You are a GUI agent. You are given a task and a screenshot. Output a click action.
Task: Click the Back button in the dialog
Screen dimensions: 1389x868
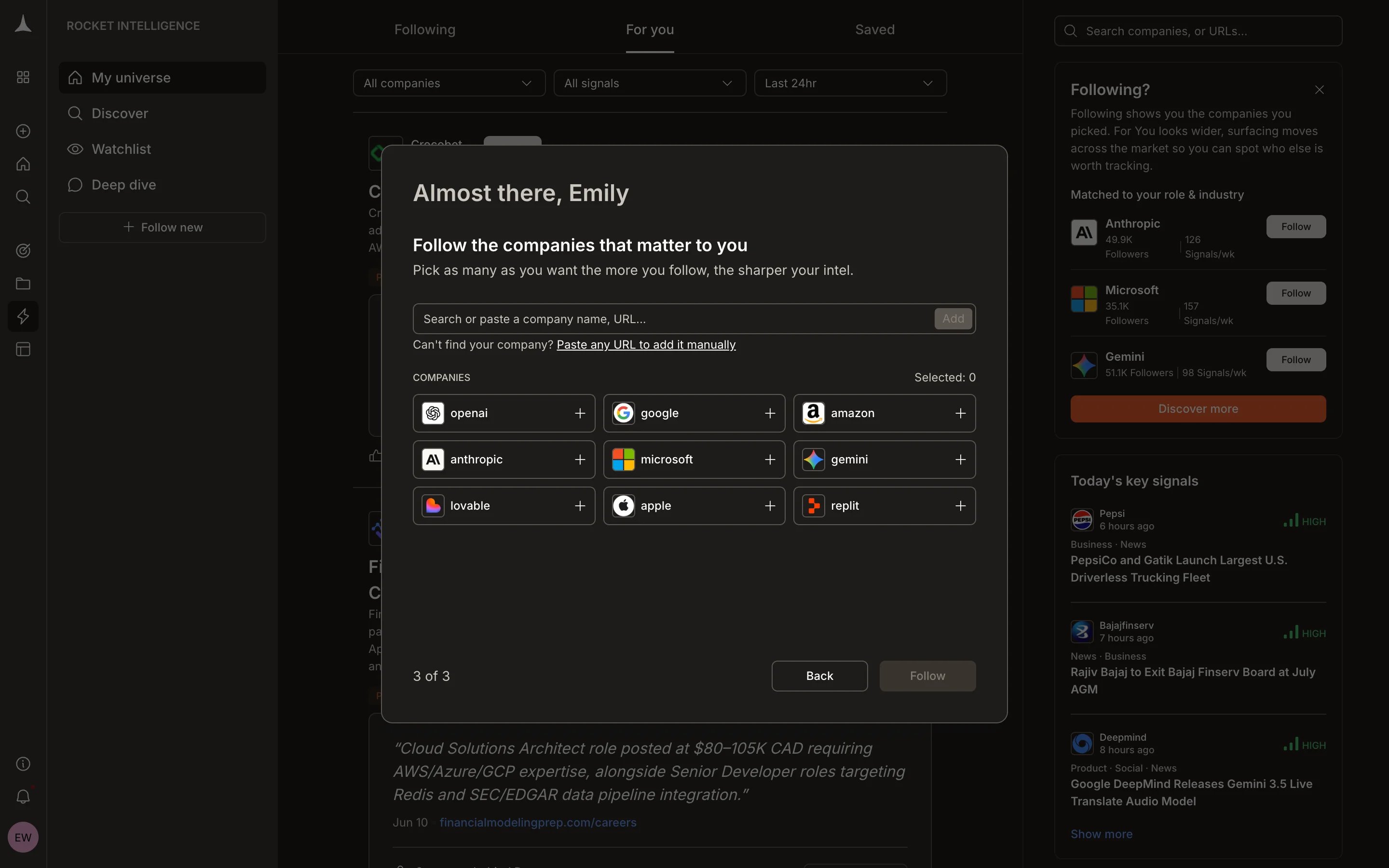pos(819,676)
